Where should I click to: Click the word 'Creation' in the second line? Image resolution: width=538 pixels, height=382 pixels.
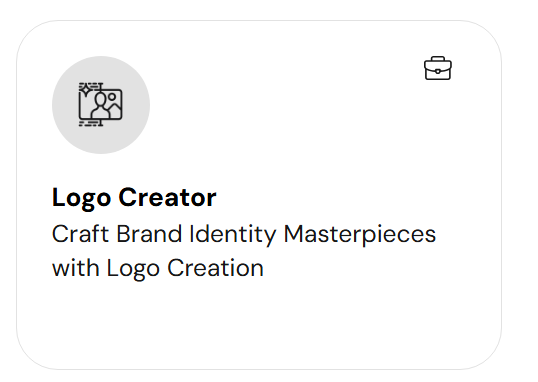coord(215,268)
